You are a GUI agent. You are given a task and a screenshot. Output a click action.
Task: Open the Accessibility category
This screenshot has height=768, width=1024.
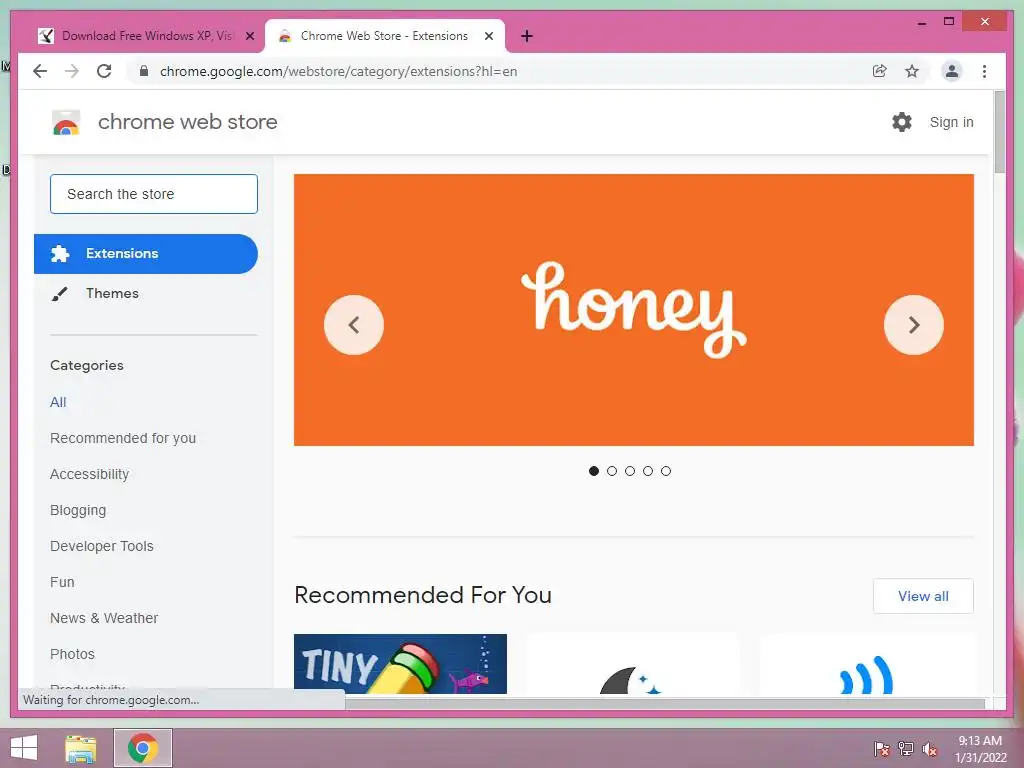pos(89,474)
